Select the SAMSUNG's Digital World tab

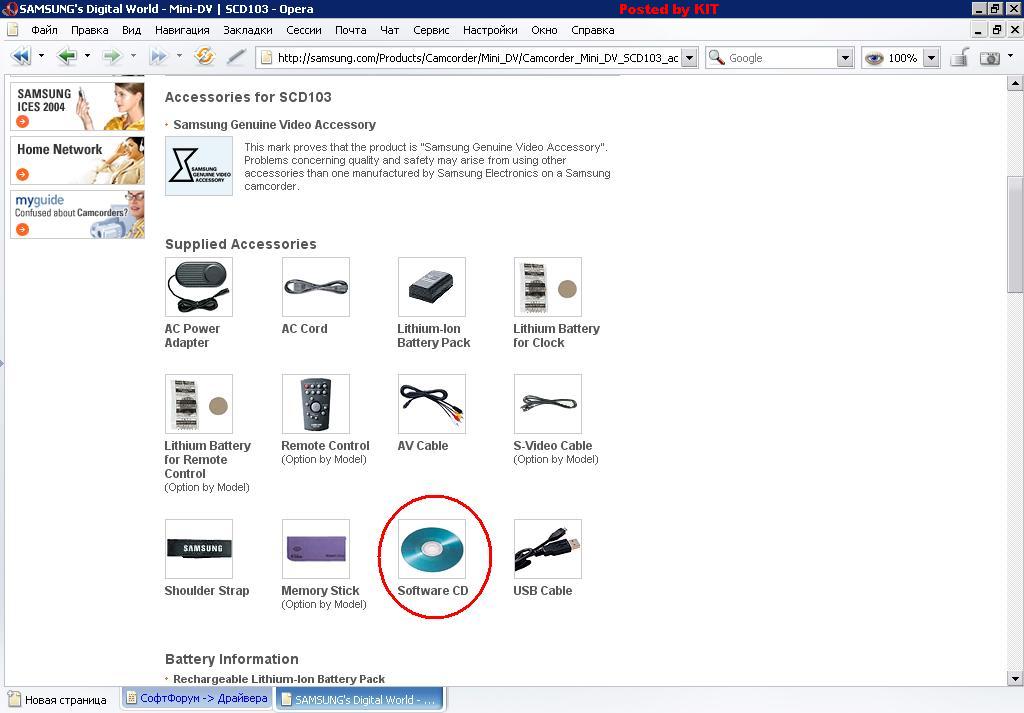pos(359,699)
